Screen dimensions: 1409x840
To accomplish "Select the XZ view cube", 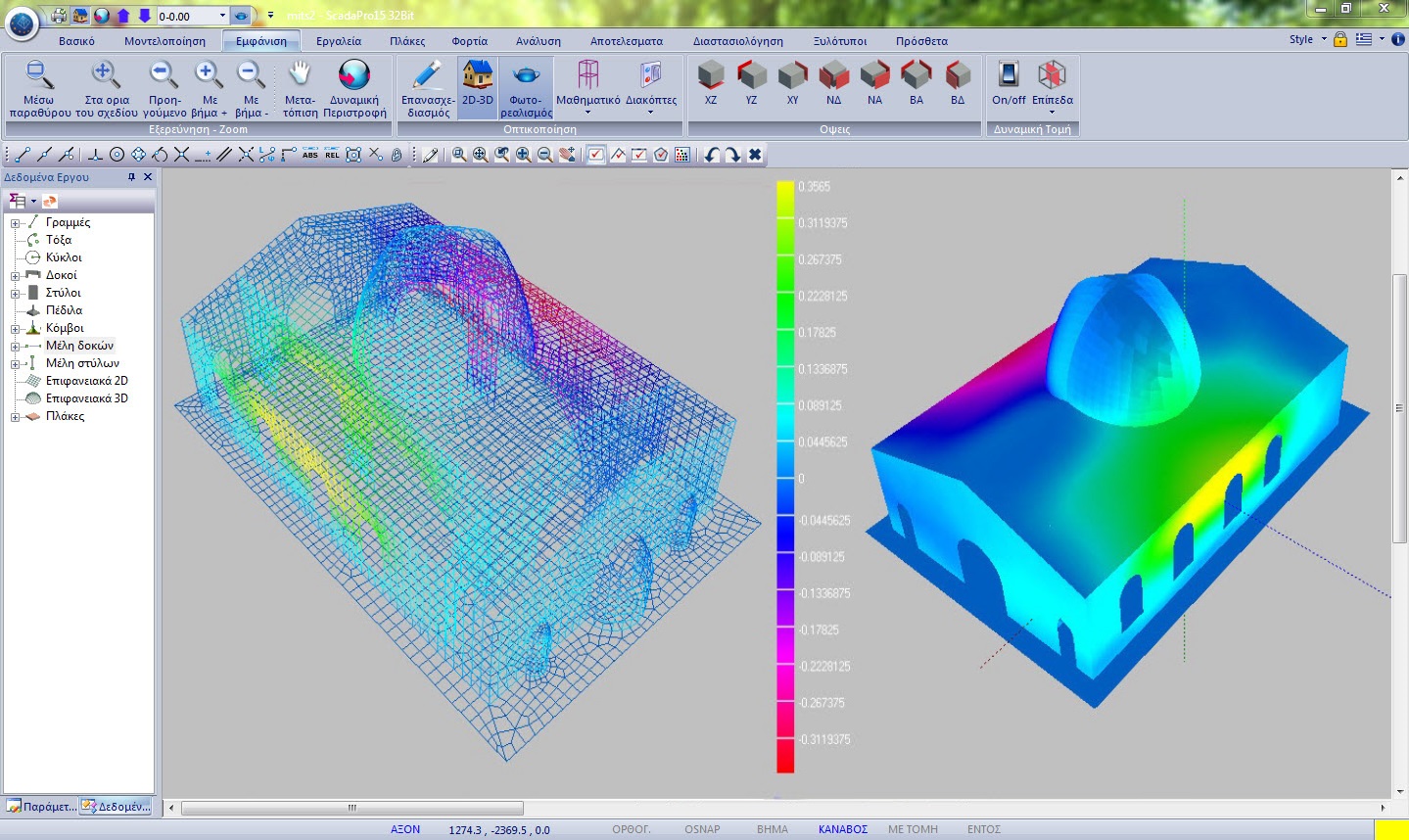I will [x=711, y=82].
